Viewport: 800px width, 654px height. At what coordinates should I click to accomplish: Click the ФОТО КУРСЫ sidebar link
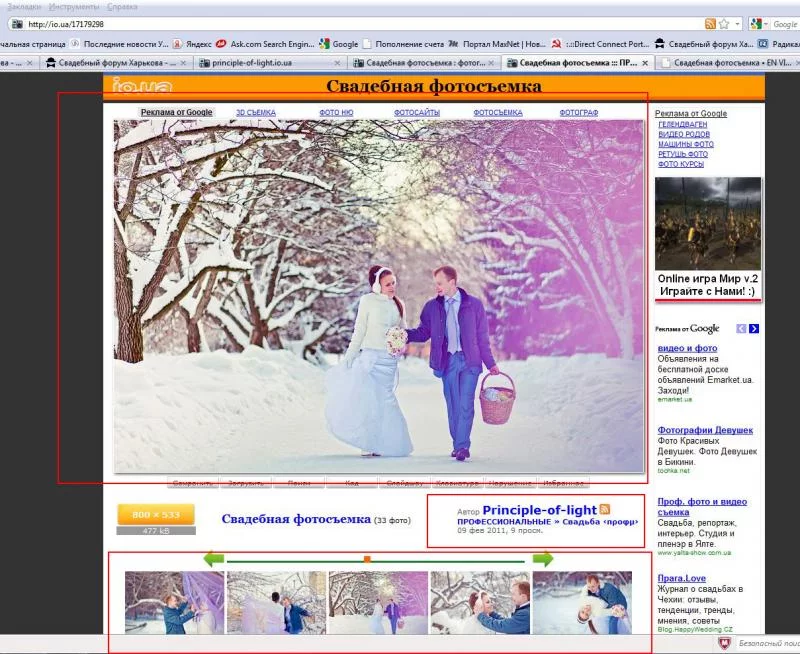coord(681,164)
